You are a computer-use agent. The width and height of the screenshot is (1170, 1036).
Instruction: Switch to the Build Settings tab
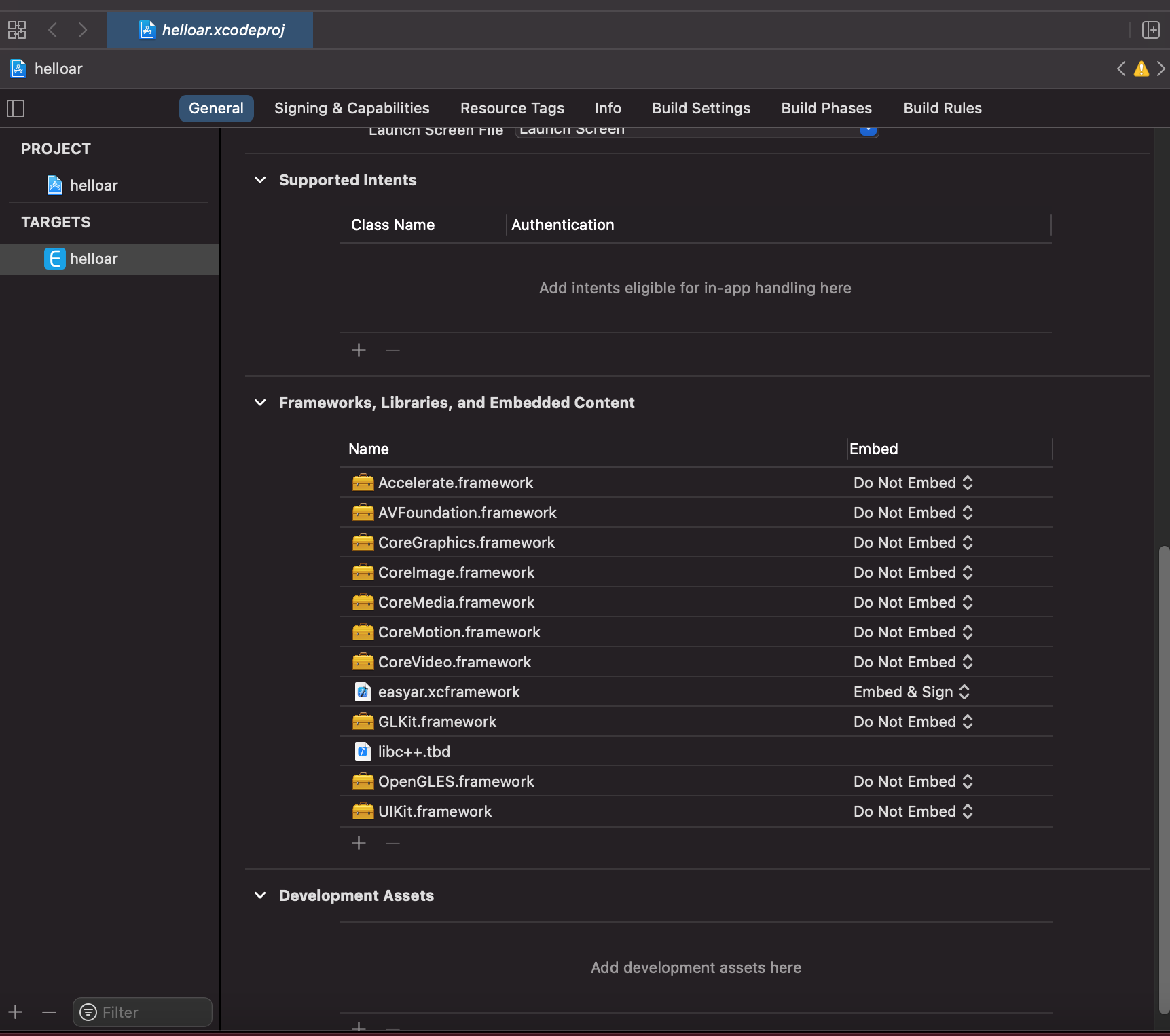pyautogui.click(x=700, y=108)
